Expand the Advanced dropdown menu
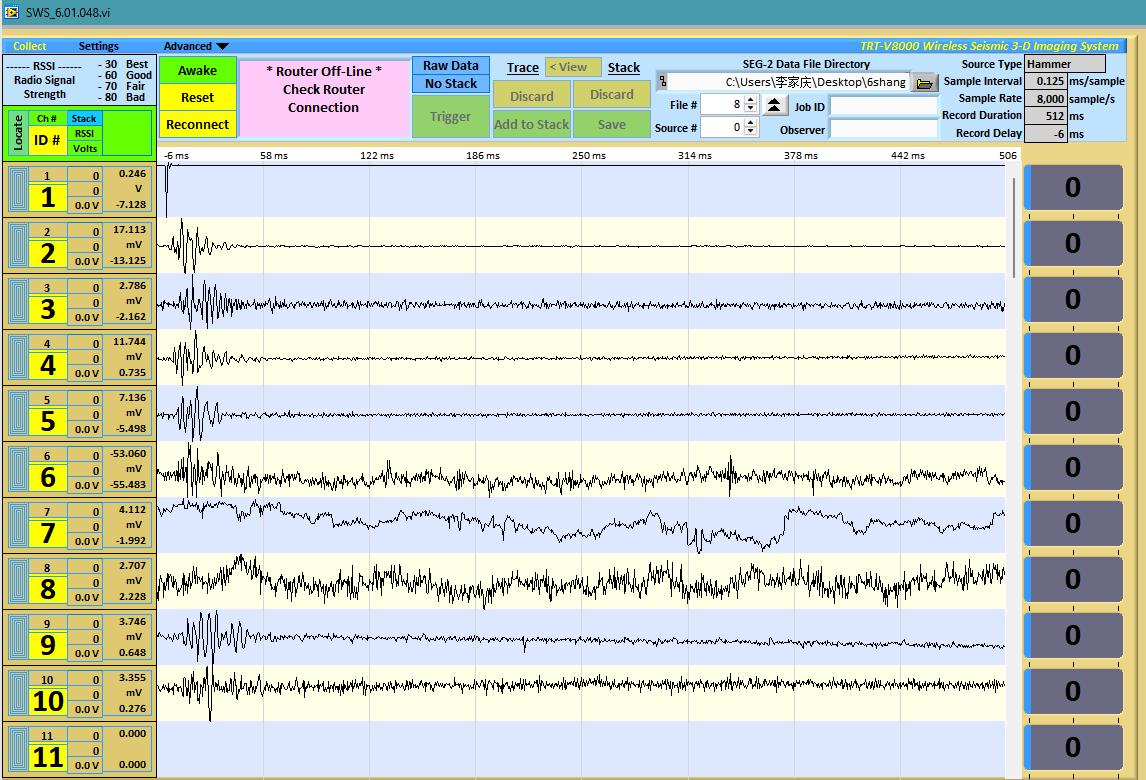This screenshot has height=780, width=1146. tap(196, 46)
